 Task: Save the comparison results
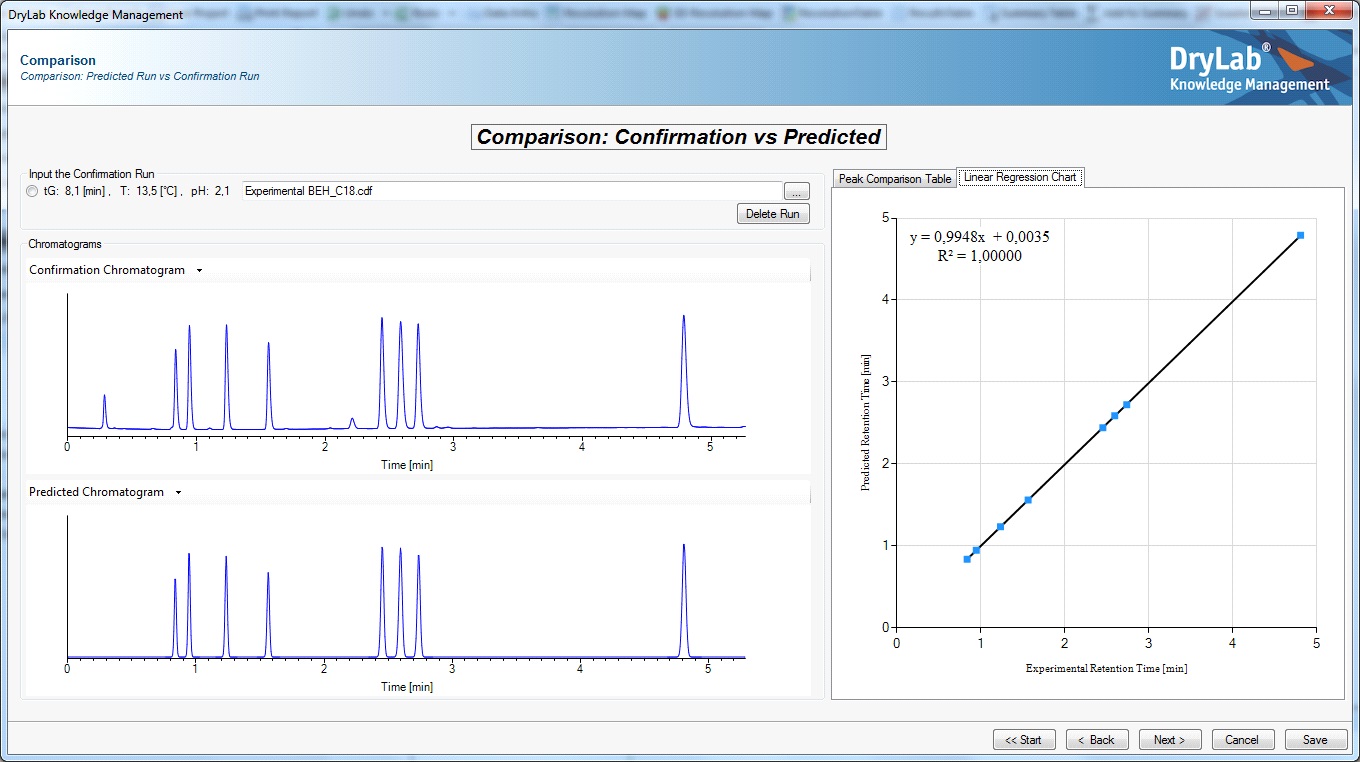(1315, 740)
